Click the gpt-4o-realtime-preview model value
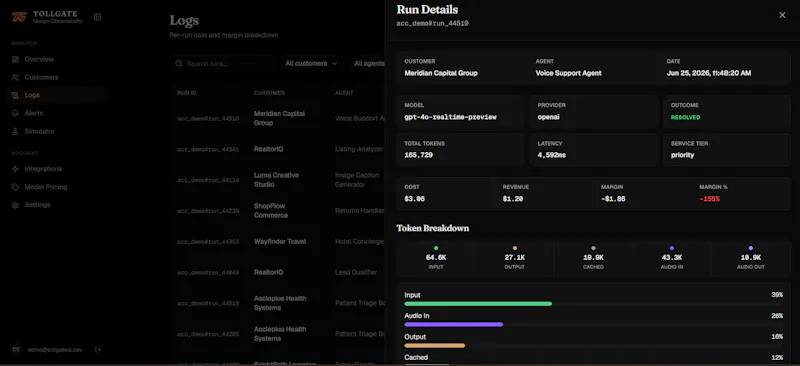Screen dimensions: 800x366 click(x=451, y=117)
